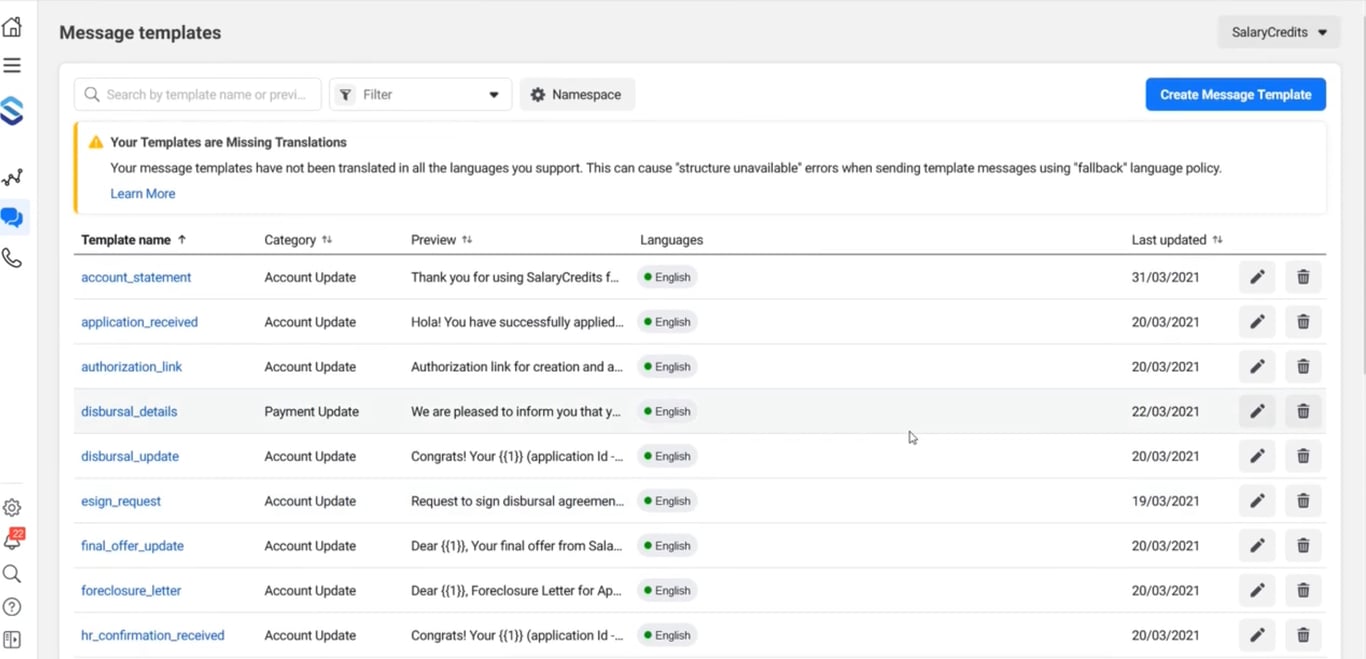Click the home icon in the sidebar
This screenshot has height=659, width=1366.
point(12,27)
